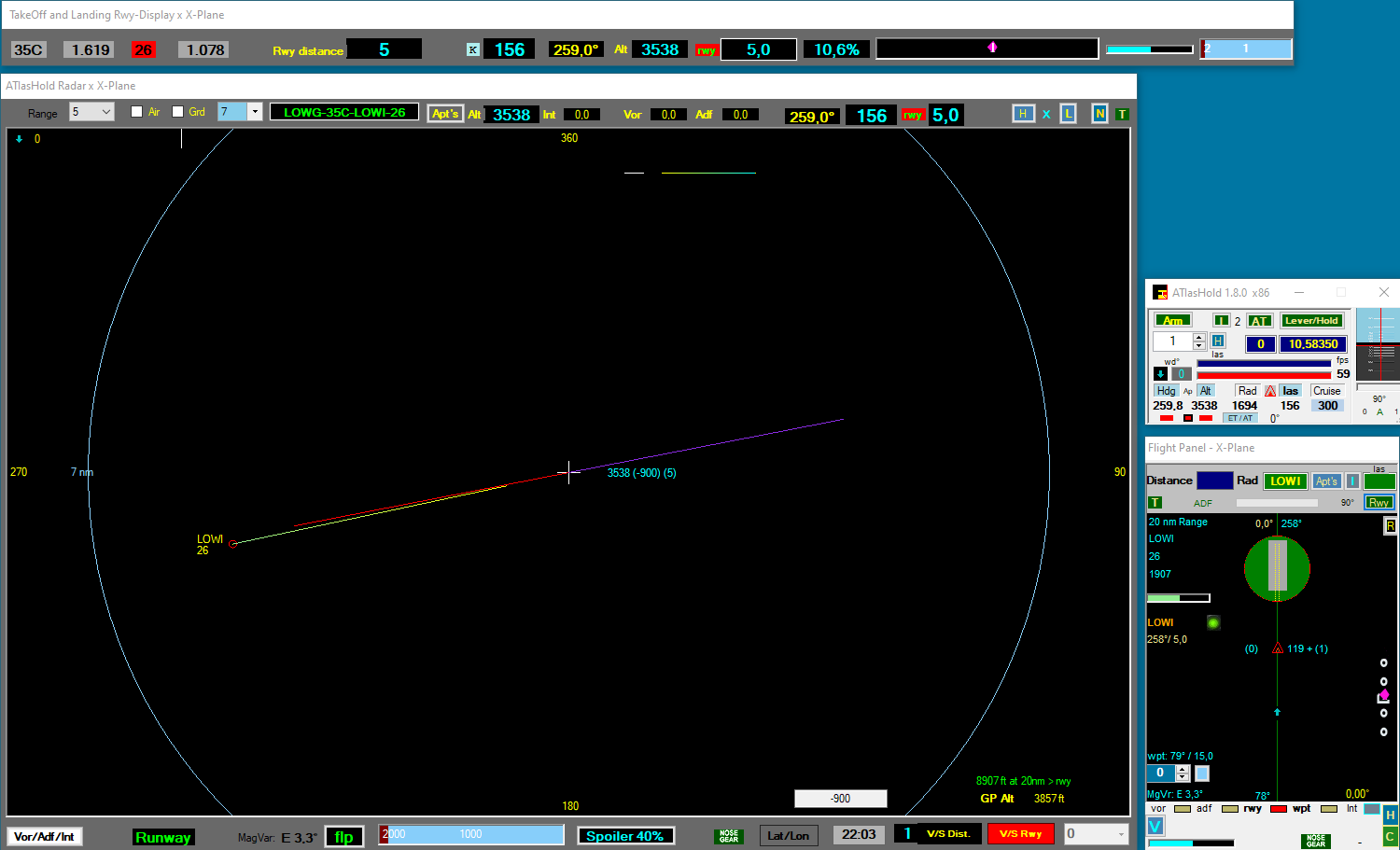The image size is (1400, 850).
Task: Click the Rwy button in Flight Panel
Action: click(x=1379, y=502)
